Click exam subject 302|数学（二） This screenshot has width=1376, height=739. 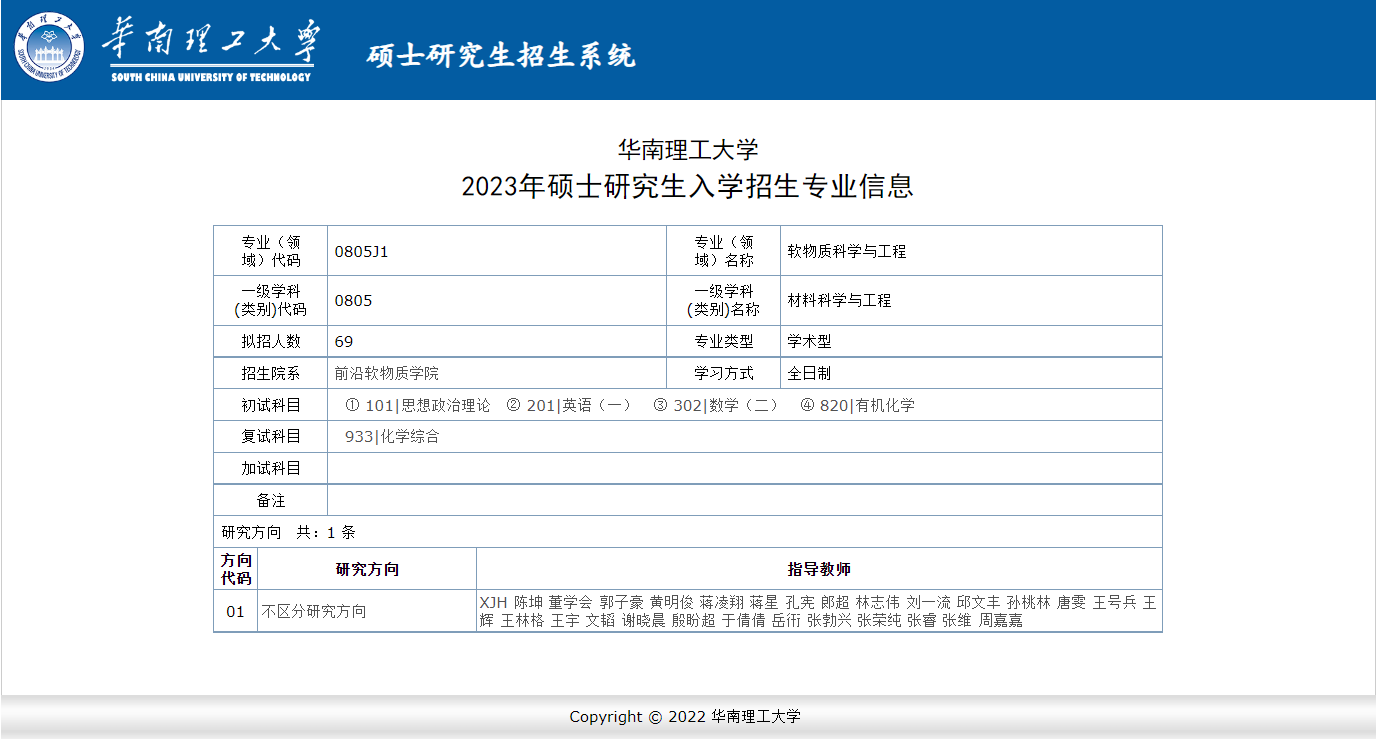(728, 405)
